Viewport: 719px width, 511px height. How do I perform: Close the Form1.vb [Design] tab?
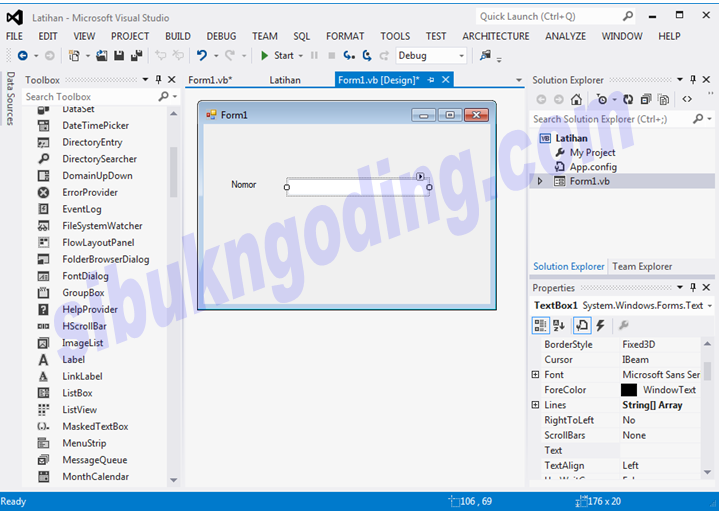click(445, 80)
